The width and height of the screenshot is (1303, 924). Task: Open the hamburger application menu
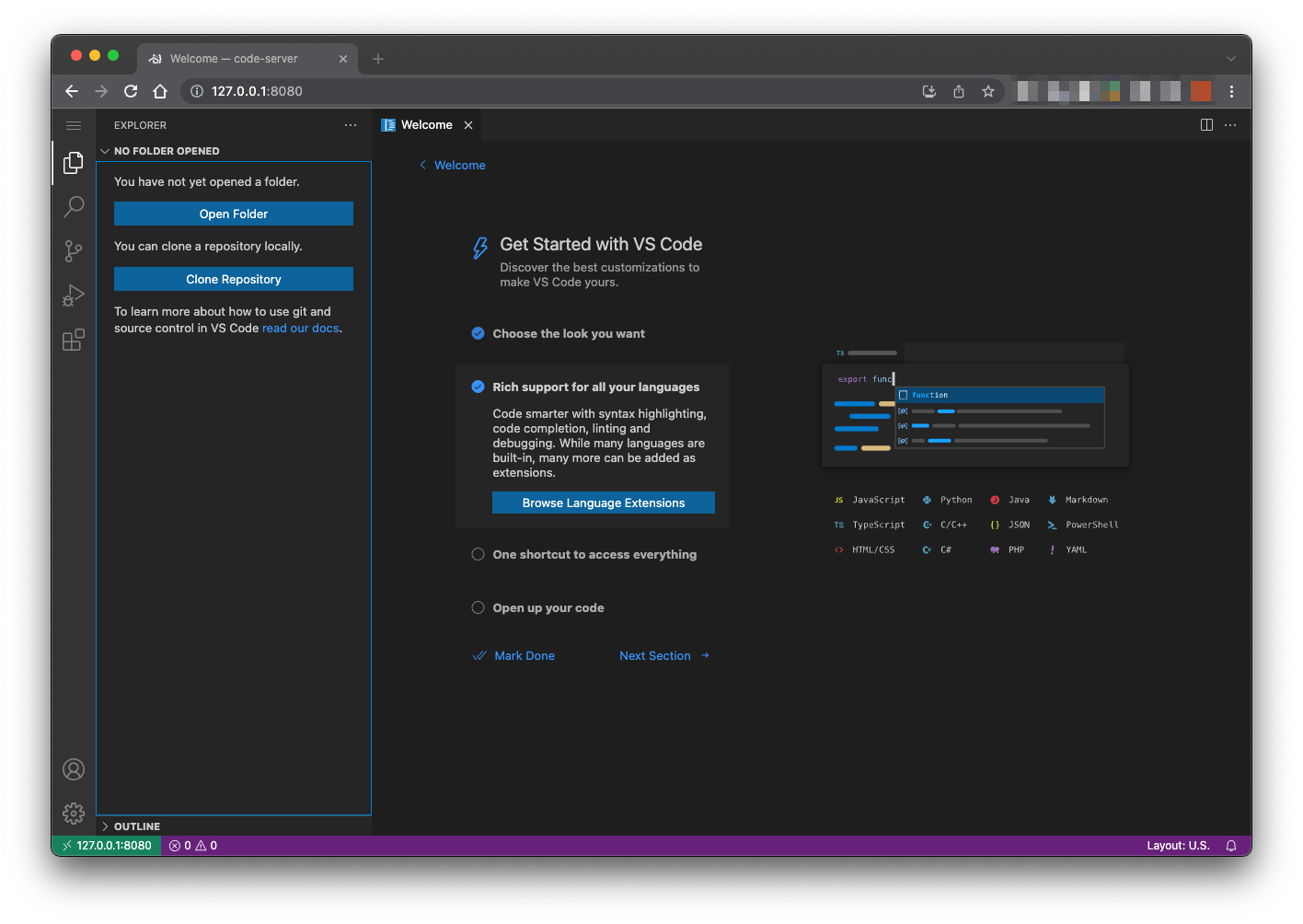click(74, 125)
